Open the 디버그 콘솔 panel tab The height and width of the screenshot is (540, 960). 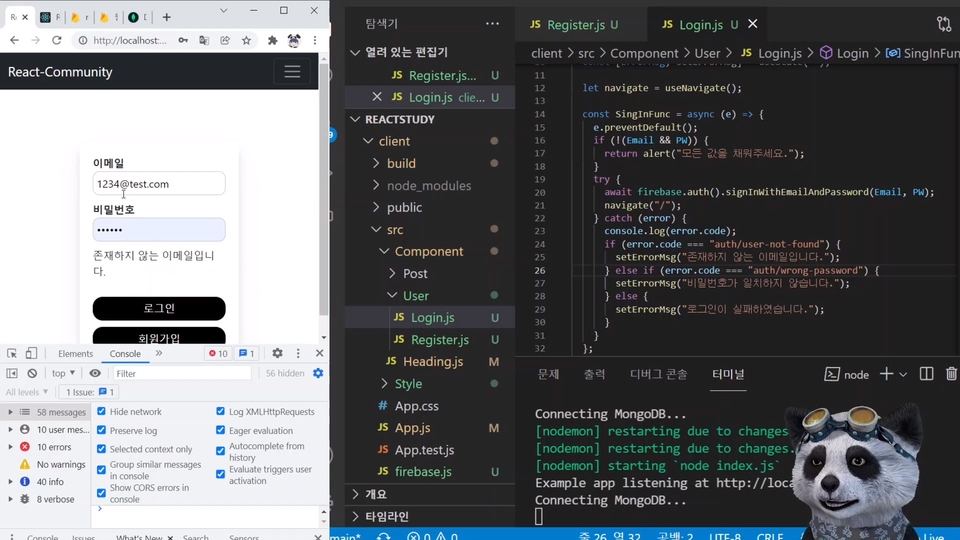[659, 374]
